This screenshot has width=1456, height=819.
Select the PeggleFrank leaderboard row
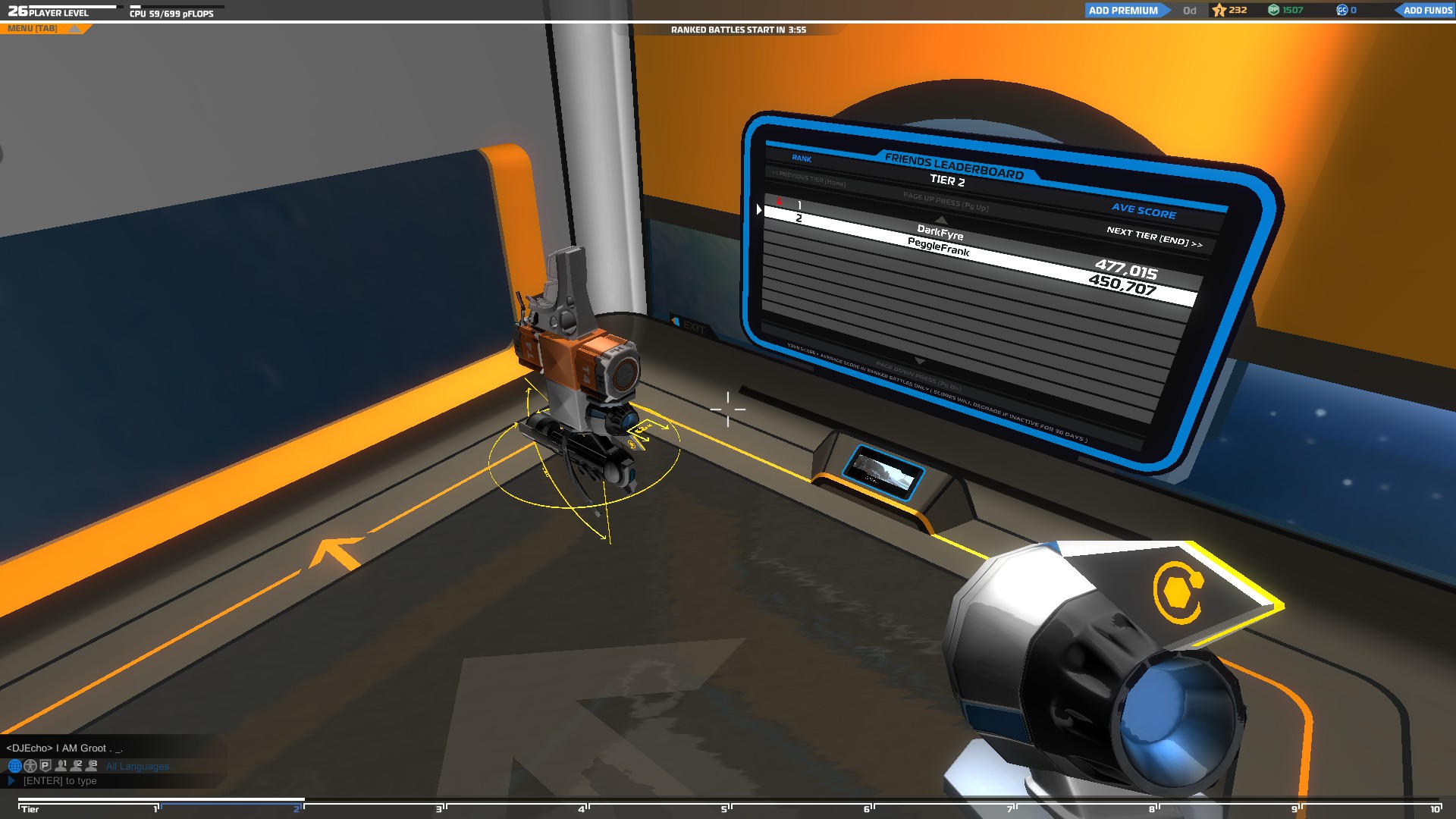(938, 246)
